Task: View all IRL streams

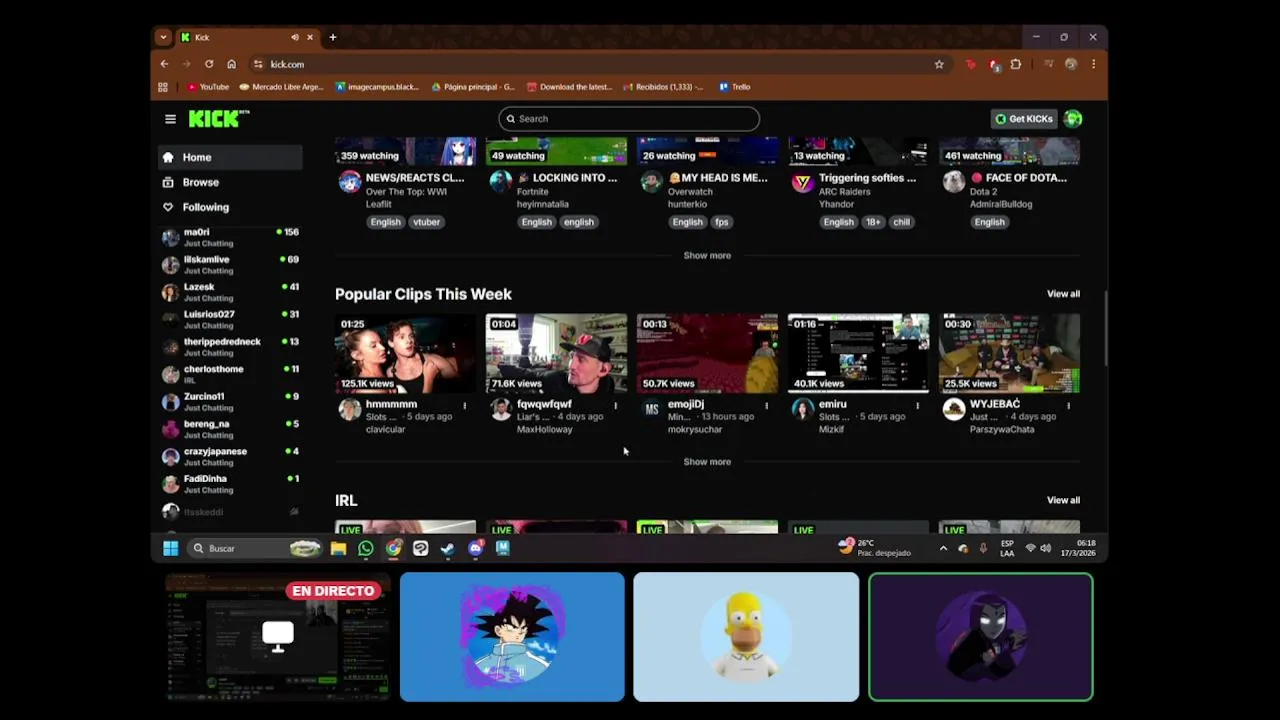Action: point(1063,500)
